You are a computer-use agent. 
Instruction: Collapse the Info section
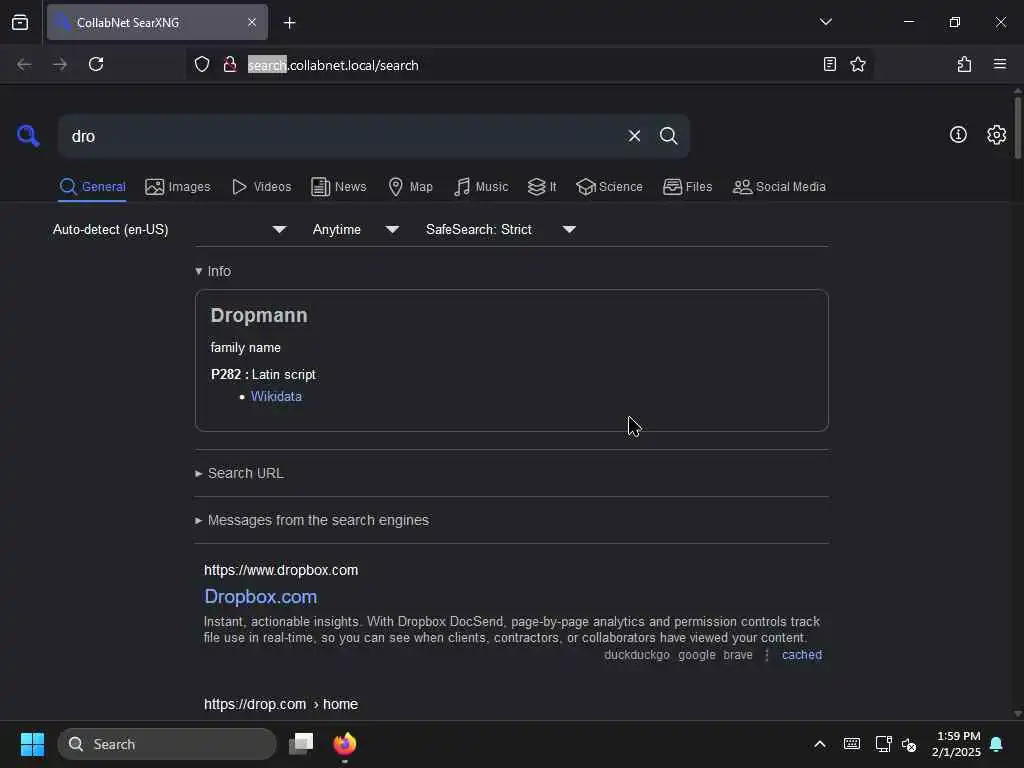click(213, 271)
